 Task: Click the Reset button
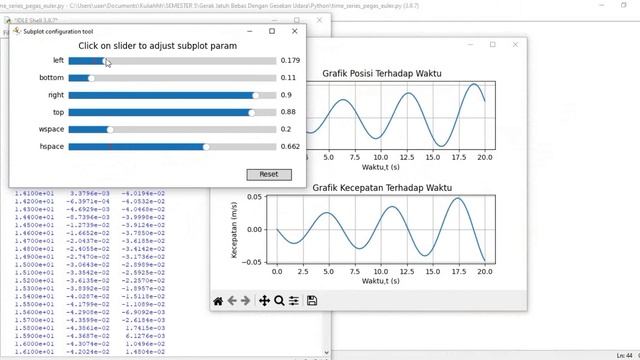269,174
